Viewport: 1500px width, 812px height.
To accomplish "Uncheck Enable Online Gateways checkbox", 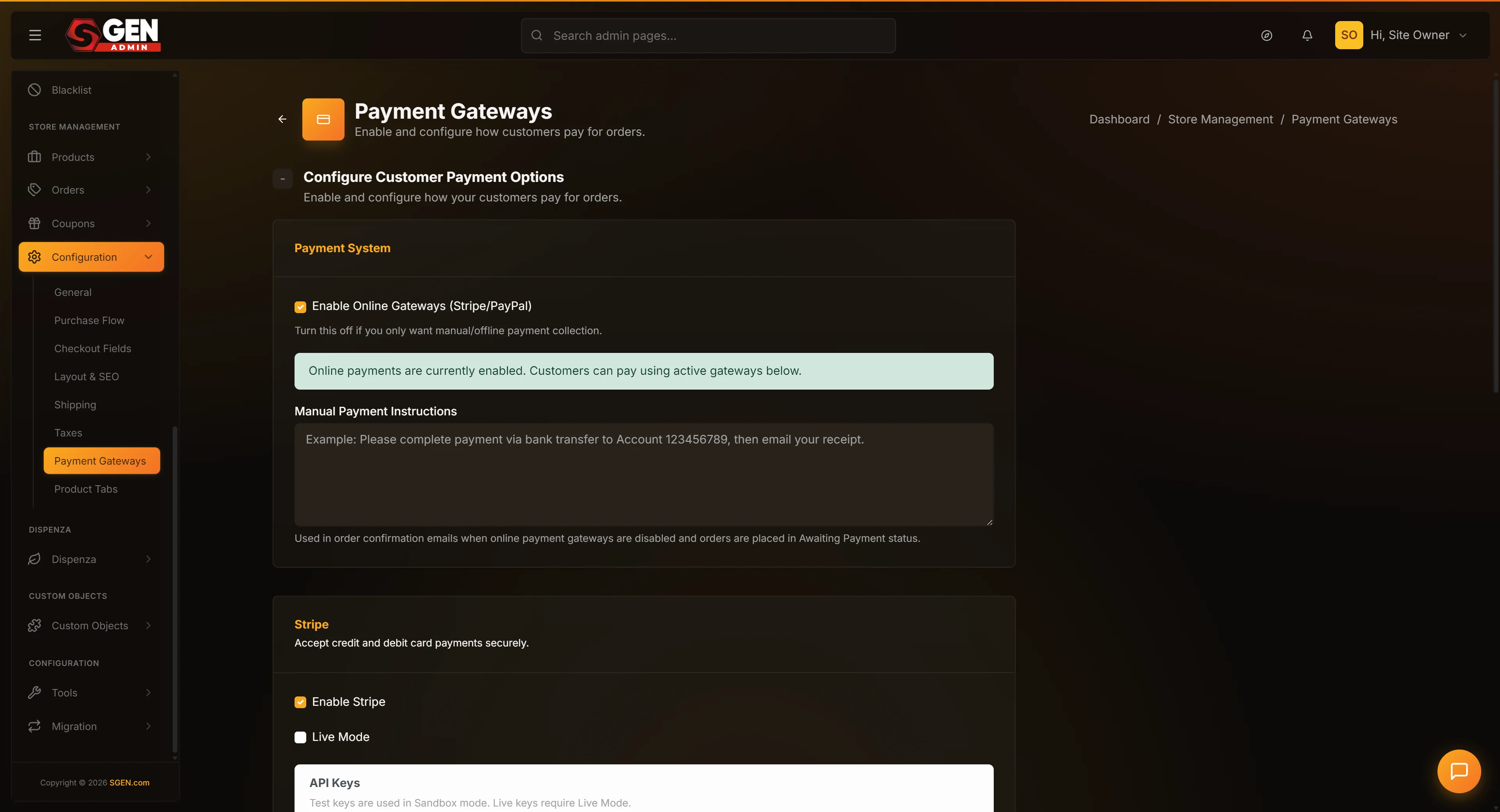I will [x=300, y=307].
